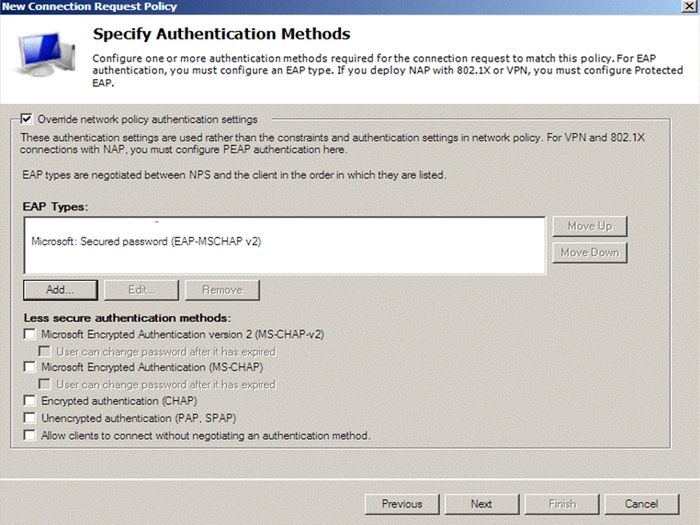Select the EAP-MSCHAP v2 list entry

147,242
